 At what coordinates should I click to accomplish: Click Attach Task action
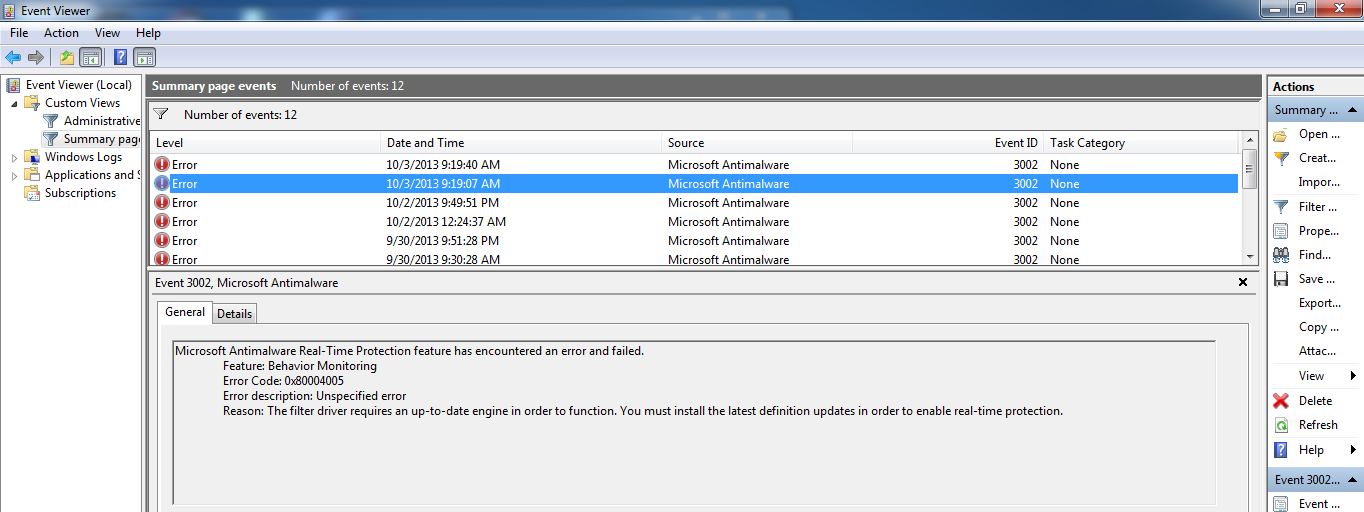click(1317, 351)
